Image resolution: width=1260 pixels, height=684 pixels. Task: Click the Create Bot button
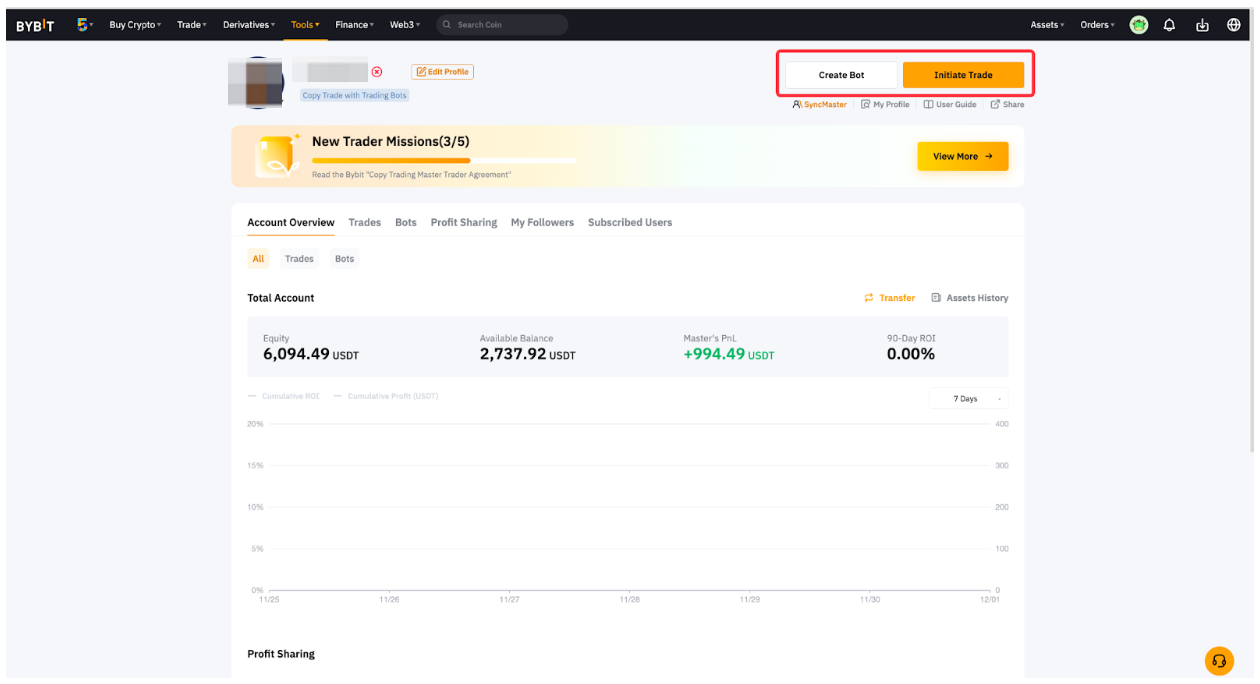click(841, 75)
